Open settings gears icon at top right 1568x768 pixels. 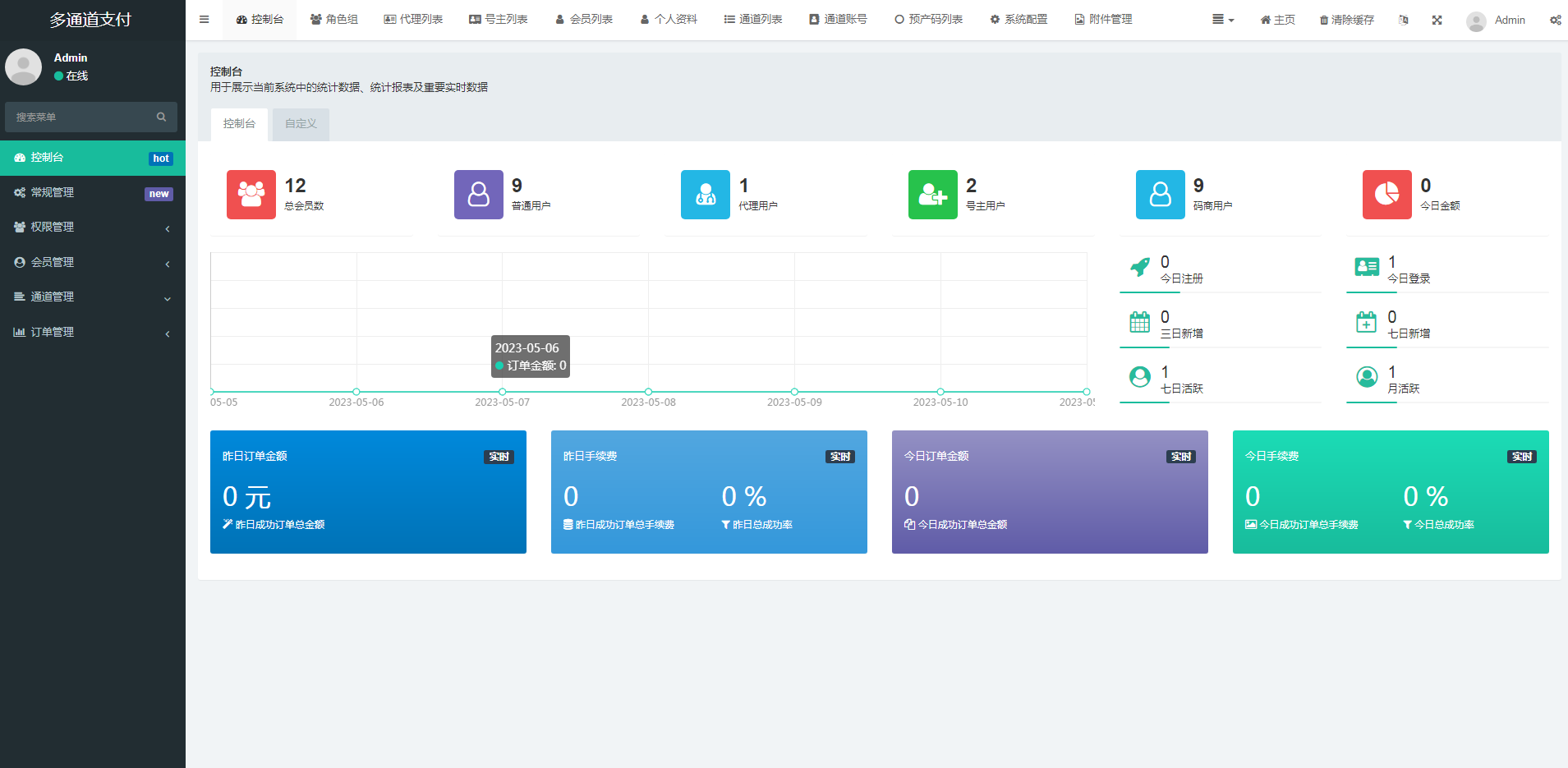click(1555, 20)
